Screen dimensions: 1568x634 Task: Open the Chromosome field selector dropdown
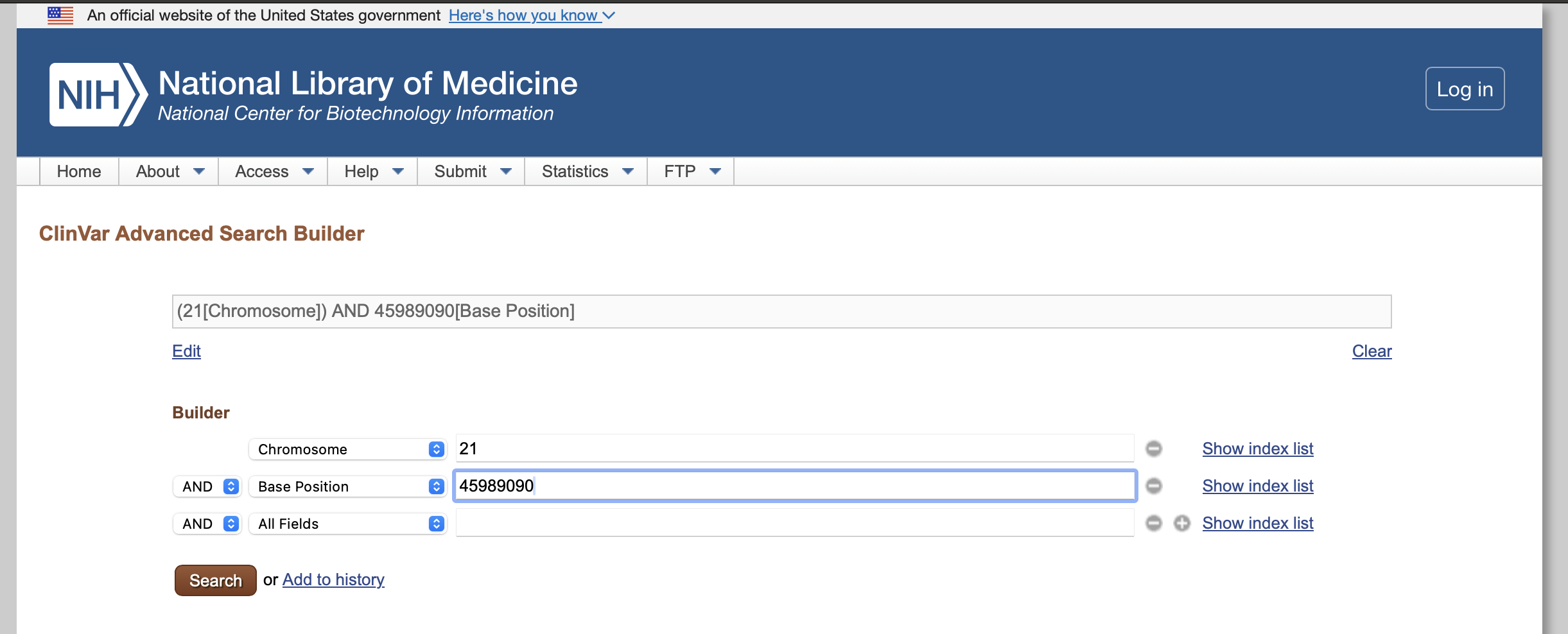[x=347, y=449]
